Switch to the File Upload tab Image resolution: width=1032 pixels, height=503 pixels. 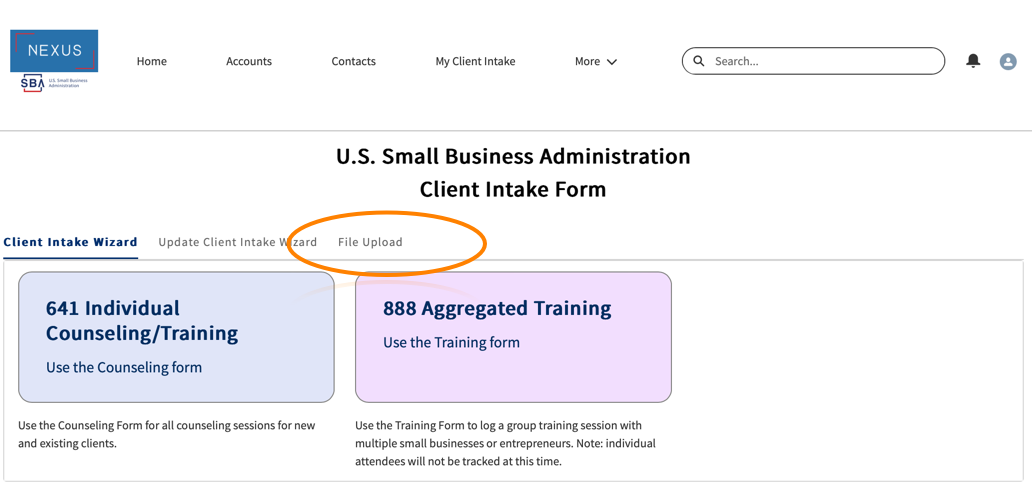coord(370,242)
